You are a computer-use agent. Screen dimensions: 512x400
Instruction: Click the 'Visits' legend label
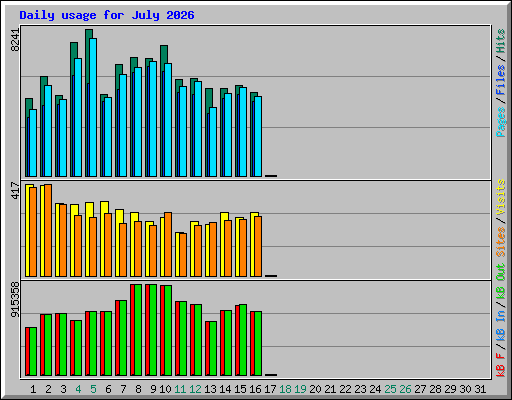pos(501,198)
